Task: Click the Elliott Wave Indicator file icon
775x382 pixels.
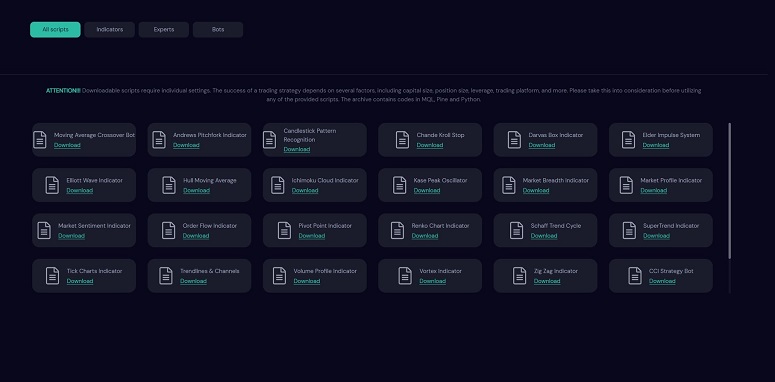Action: point(52,185)
